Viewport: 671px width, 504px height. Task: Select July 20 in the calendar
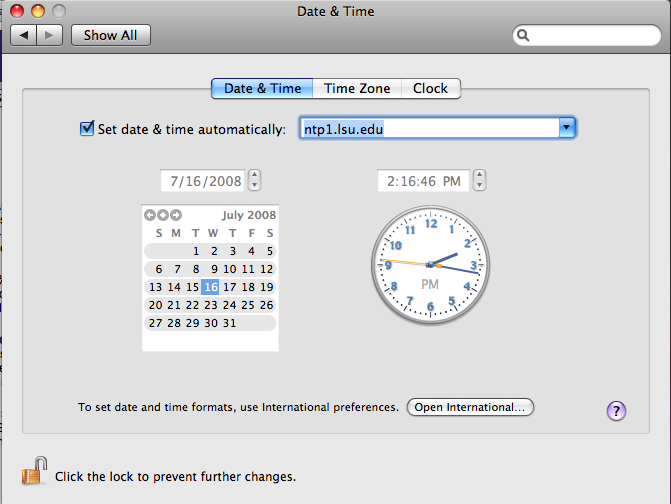pos(155,305)
